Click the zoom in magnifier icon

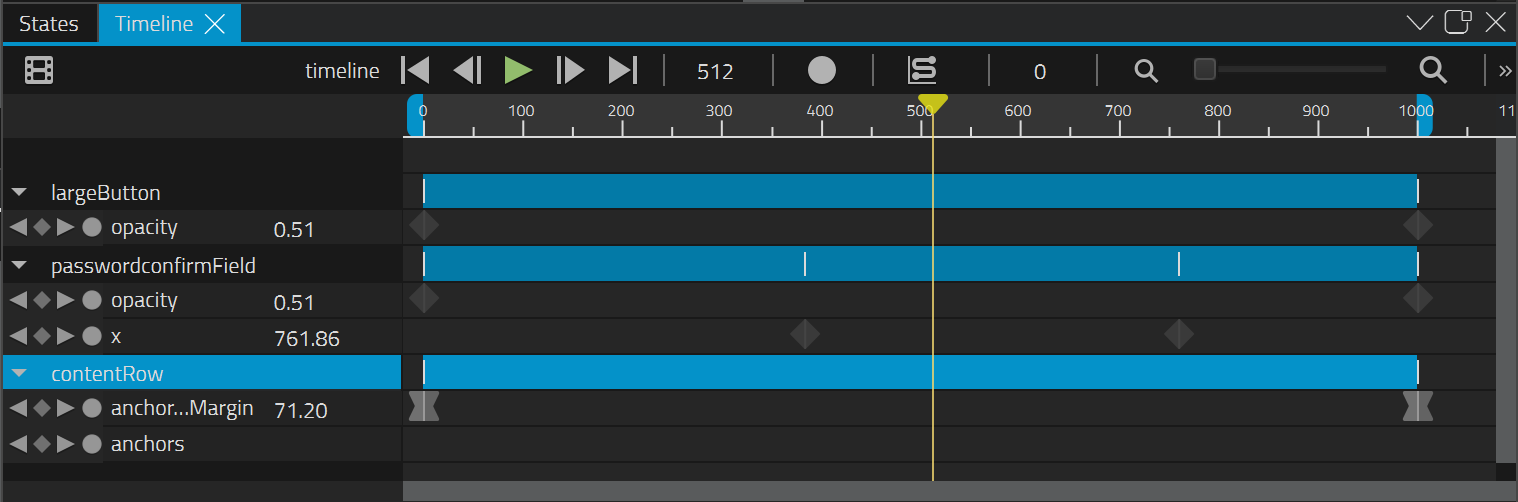point(1433,70)
